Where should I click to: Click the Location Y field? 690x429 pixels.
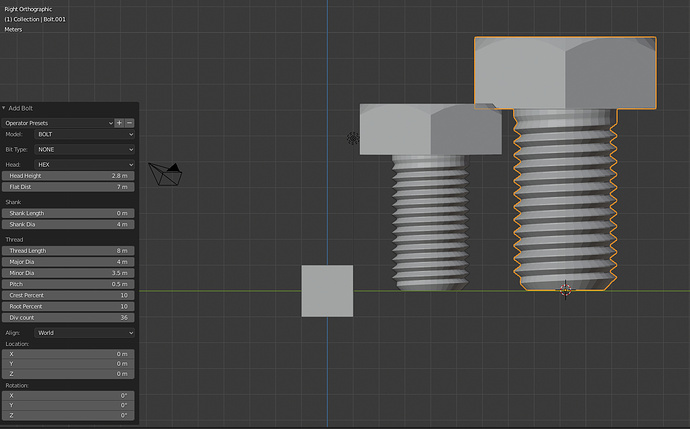coord(68,364)
